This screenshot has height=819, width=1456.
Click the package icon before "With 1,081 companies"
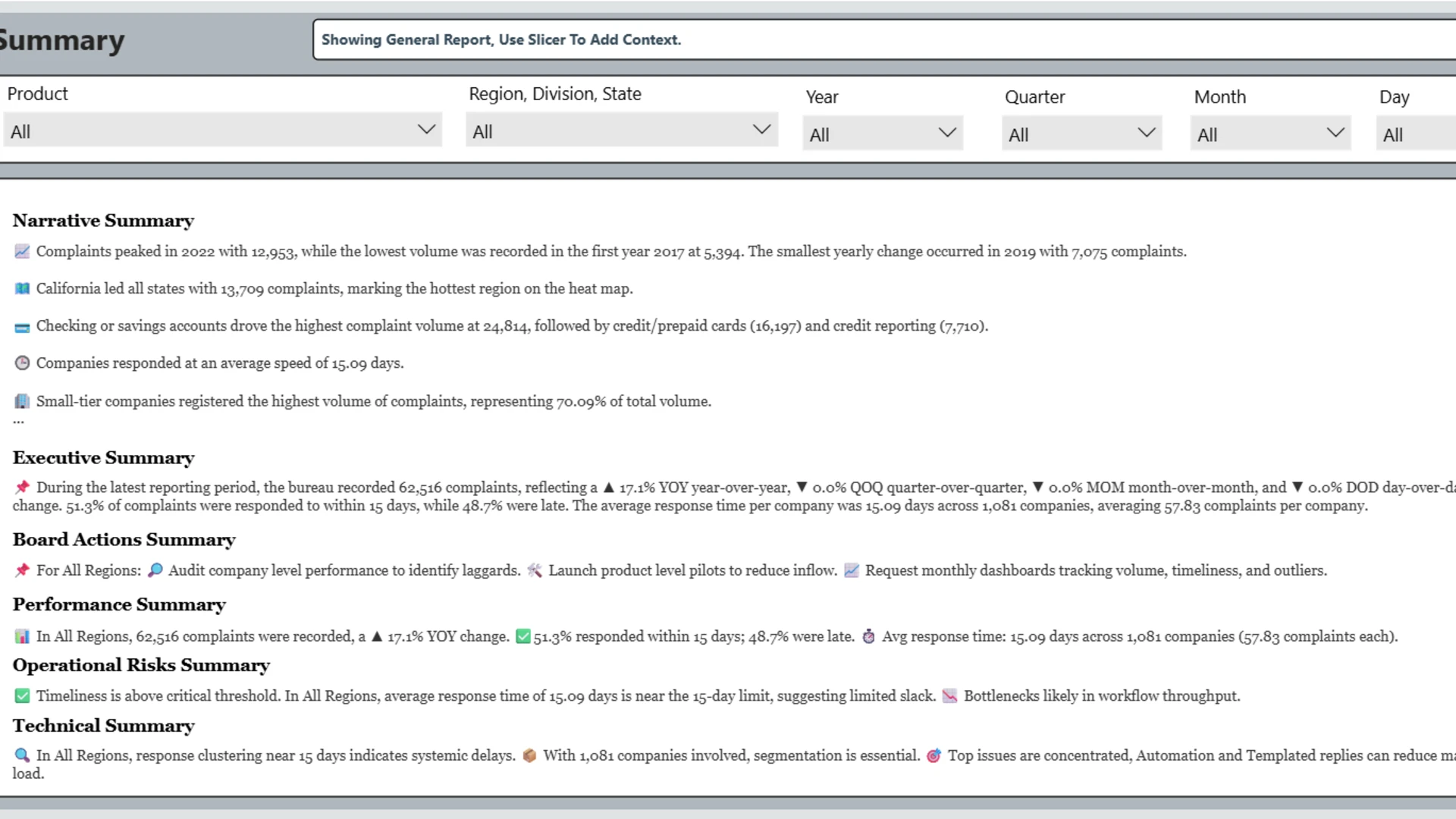pyautogui.click(x=529, y=755)
